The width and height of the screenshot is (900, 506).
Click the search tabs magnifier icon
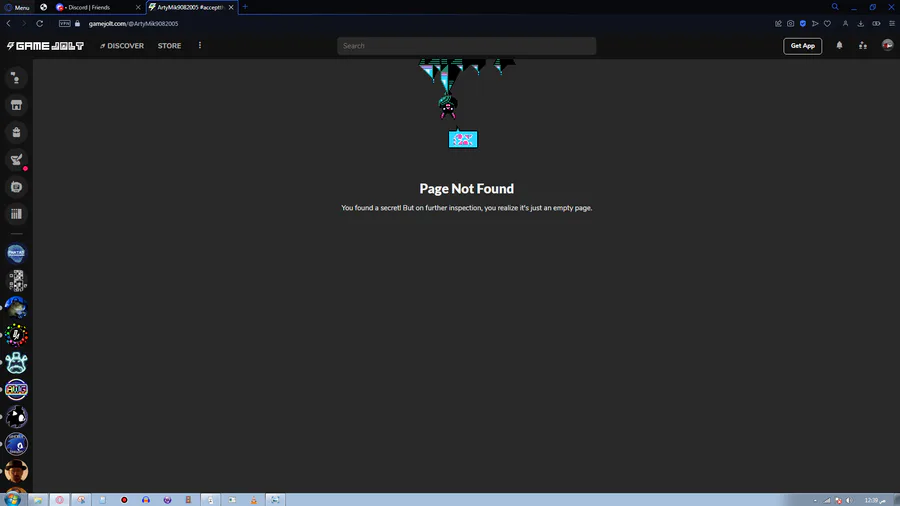click(x=835, y=7)
